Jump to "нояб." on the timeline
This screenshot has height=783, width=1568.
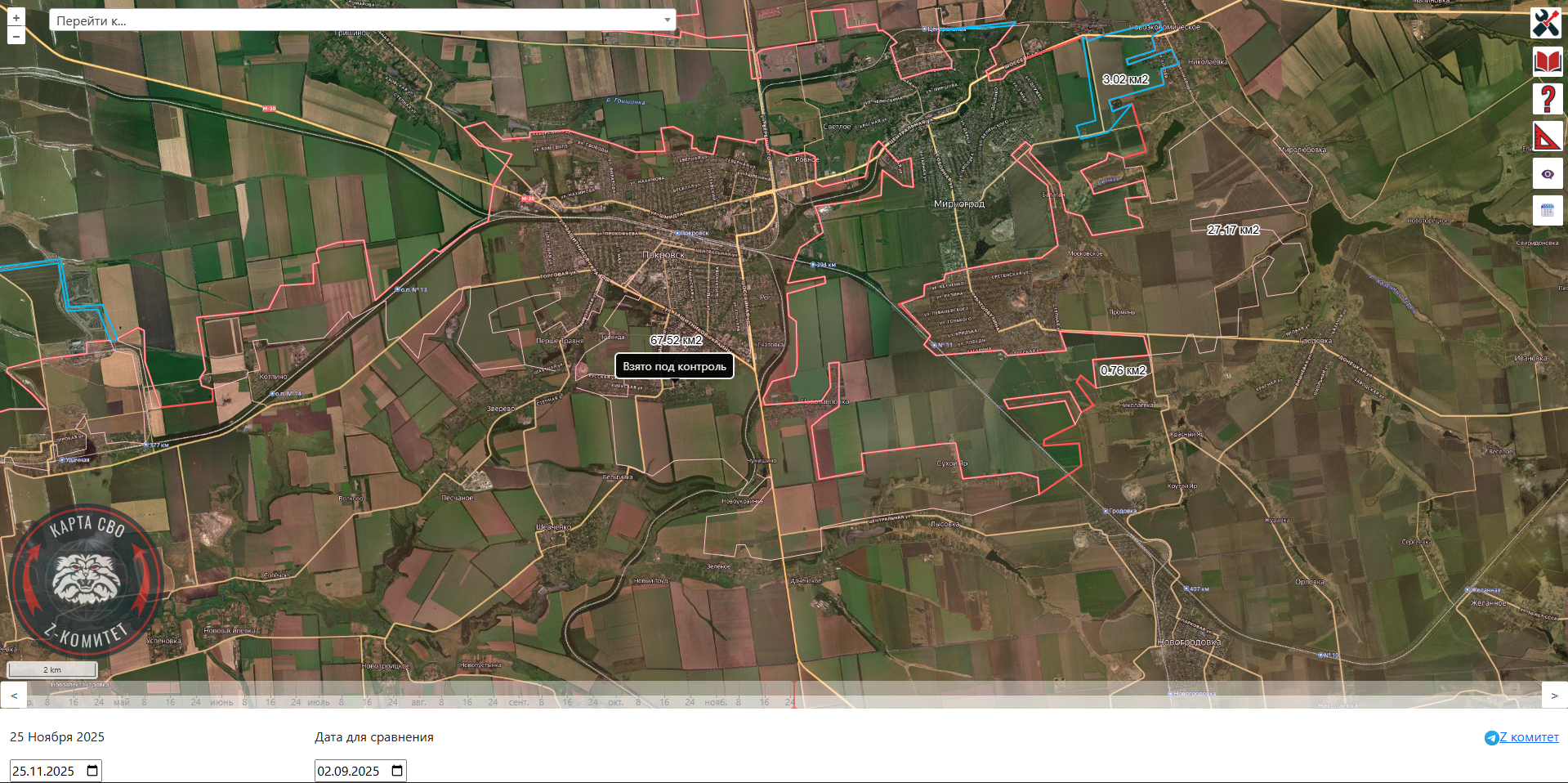(x=715, y=702)
